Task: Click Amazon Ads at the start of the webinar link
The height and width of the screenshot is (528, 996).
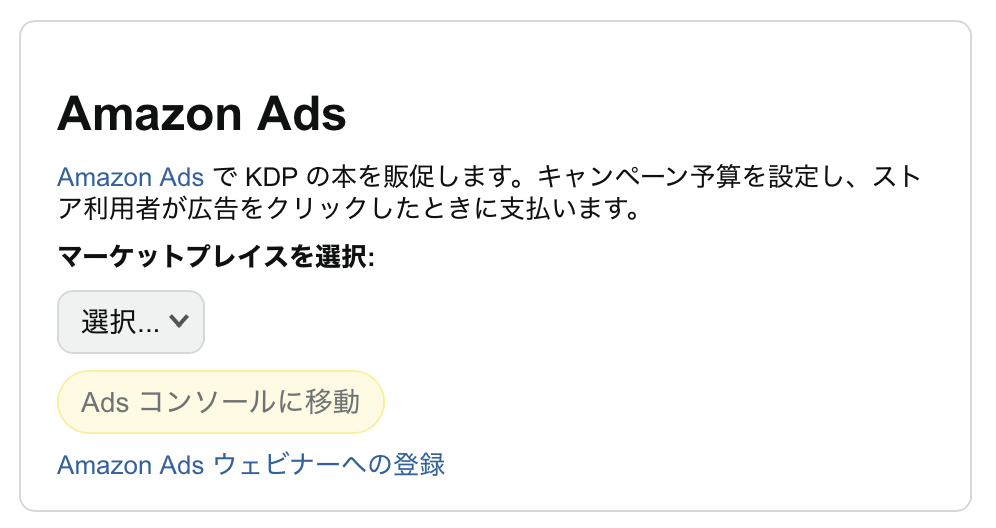Action: 130,465
